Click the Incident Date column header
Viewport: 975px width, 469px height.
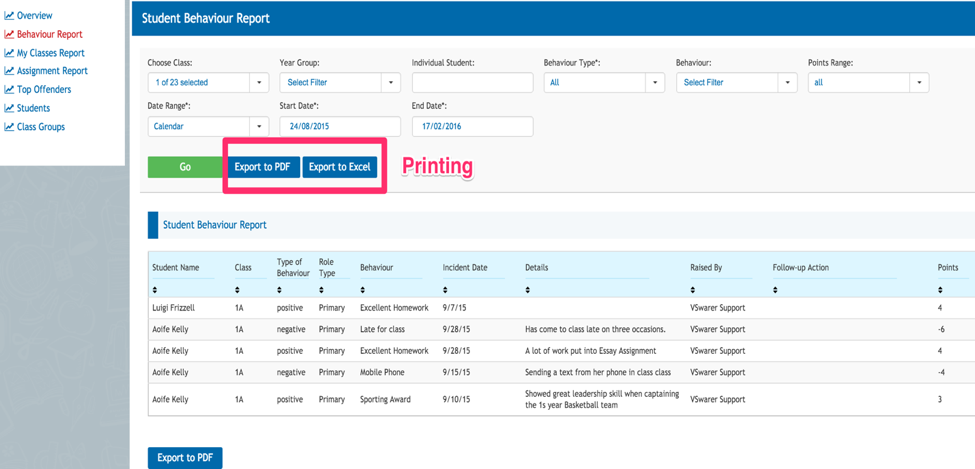465,267
